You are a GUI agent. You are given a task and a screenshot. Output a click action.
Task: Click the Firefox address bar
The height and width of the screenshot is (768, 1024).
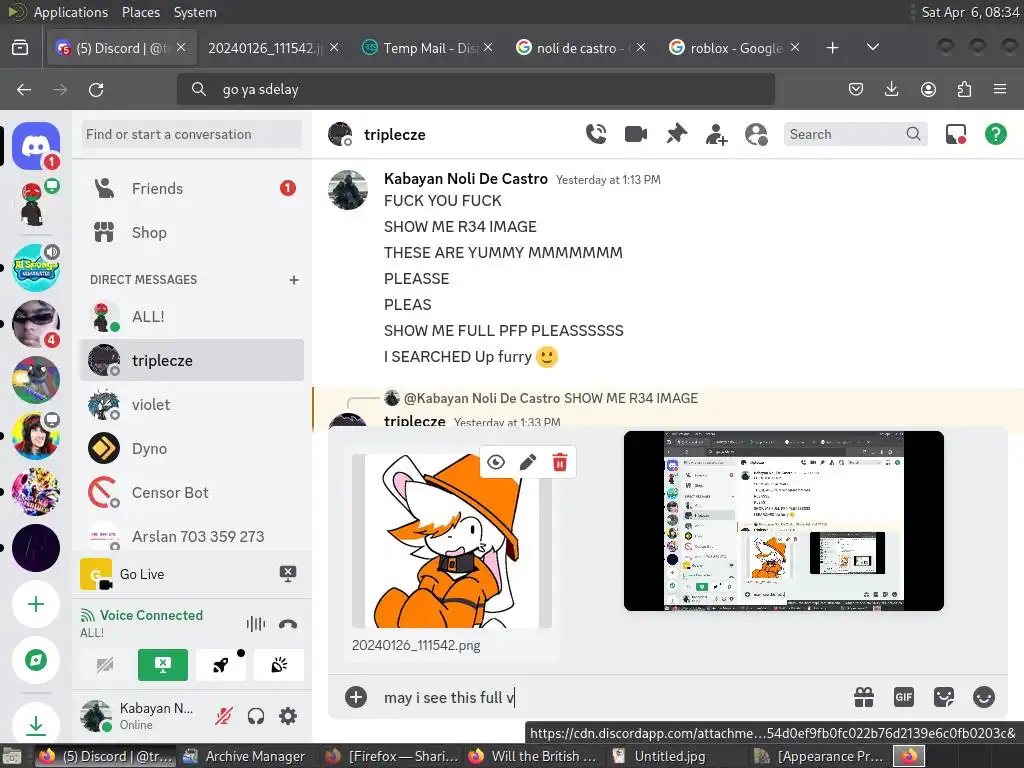pyautogui.click(x=475, y=89)
